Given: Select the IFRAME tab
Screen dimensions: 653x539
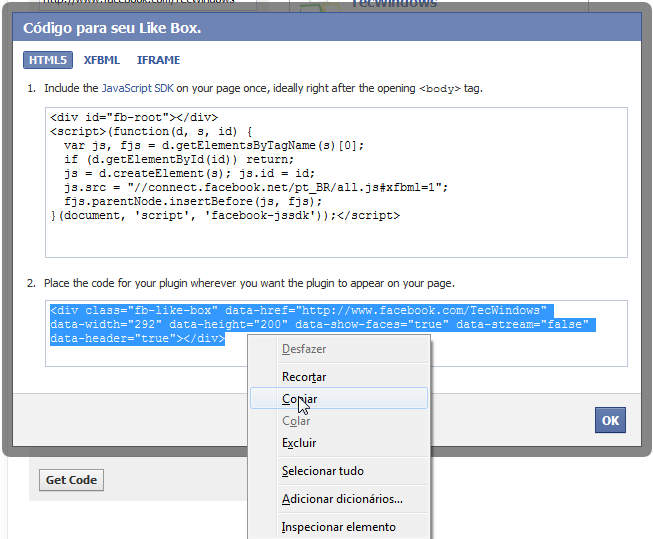Looking at the screenshot, I should tap(158, 60).
